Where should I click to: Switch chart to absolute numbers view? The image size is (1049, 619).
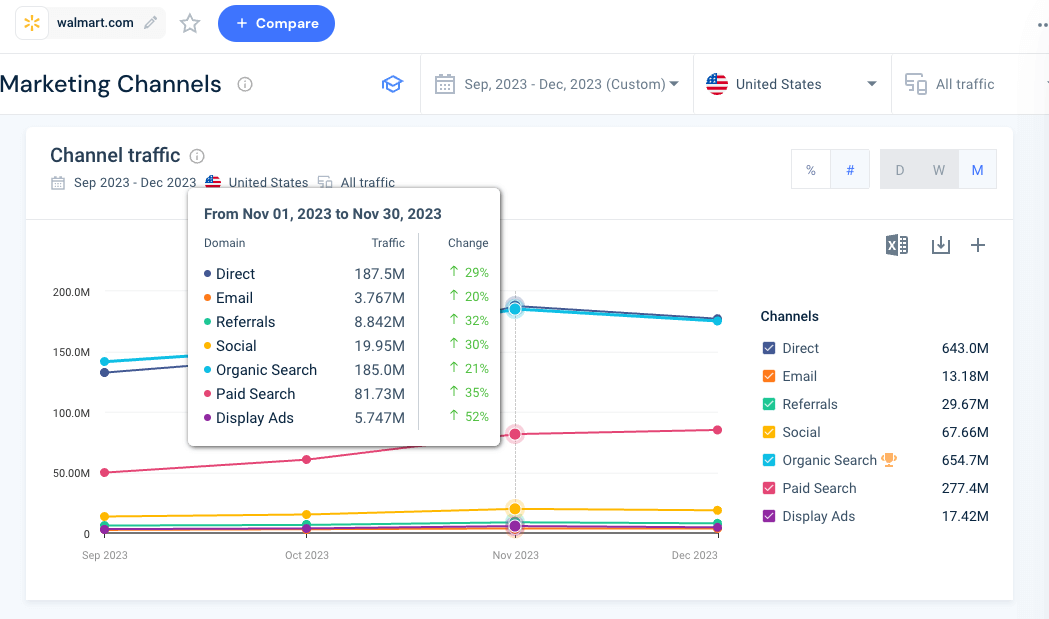click(850, 170)
